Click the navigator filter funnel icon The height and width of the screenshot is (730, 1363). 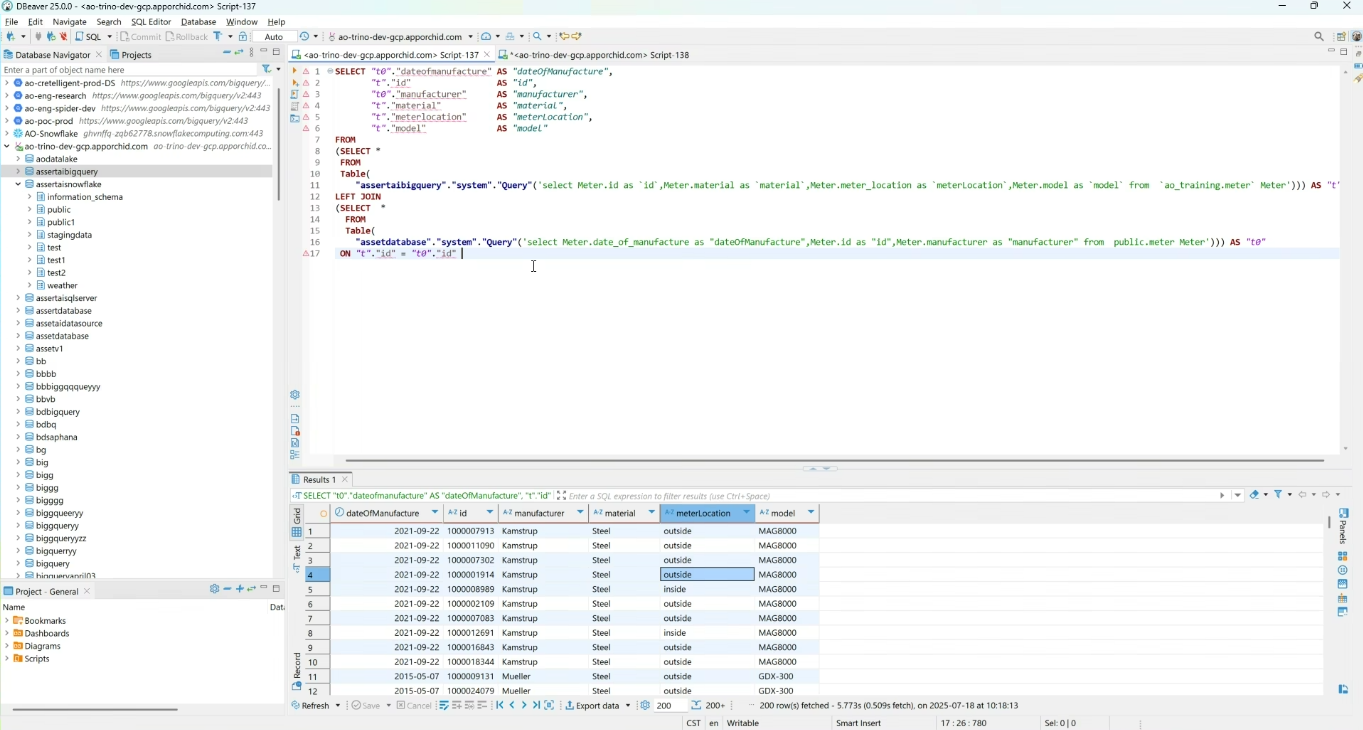click(266, 70)
